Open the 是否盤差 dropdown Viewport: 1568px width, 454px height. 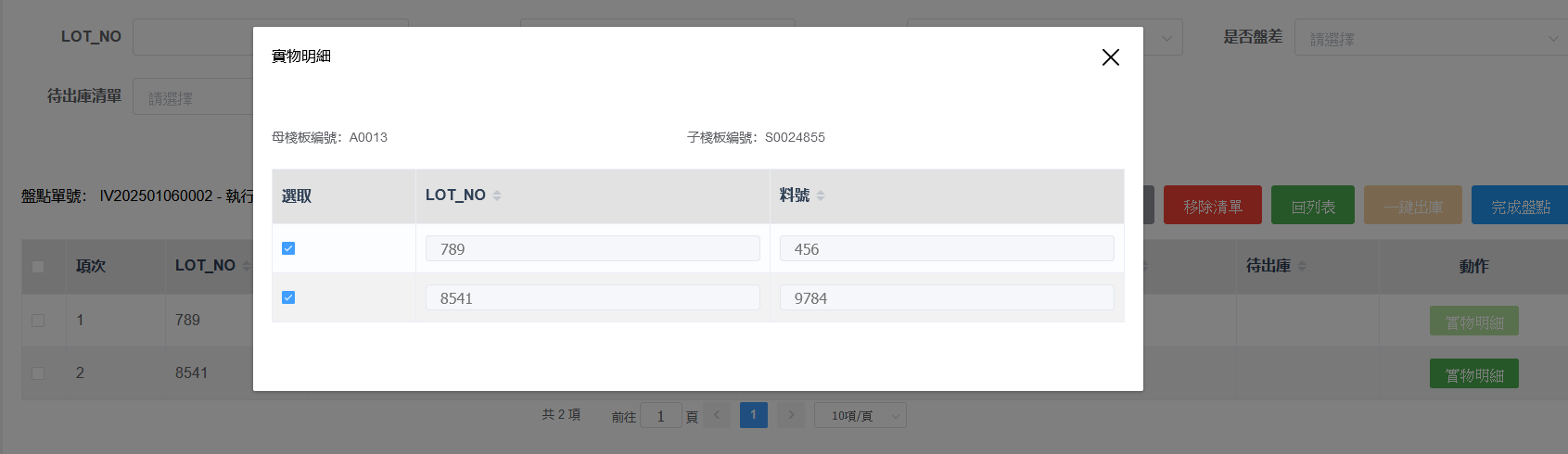tap(1431, 38)
